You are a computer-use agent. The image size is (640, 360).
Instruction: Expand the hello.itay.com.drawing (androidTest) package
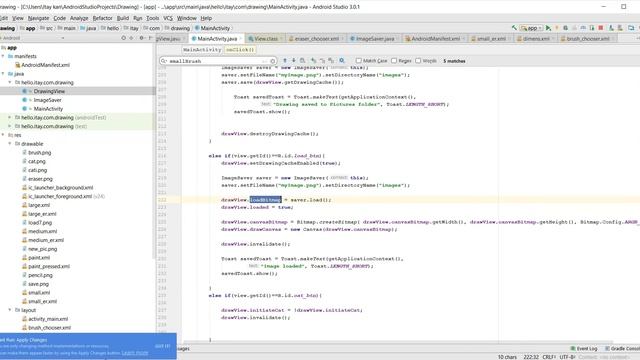[10, 118]
